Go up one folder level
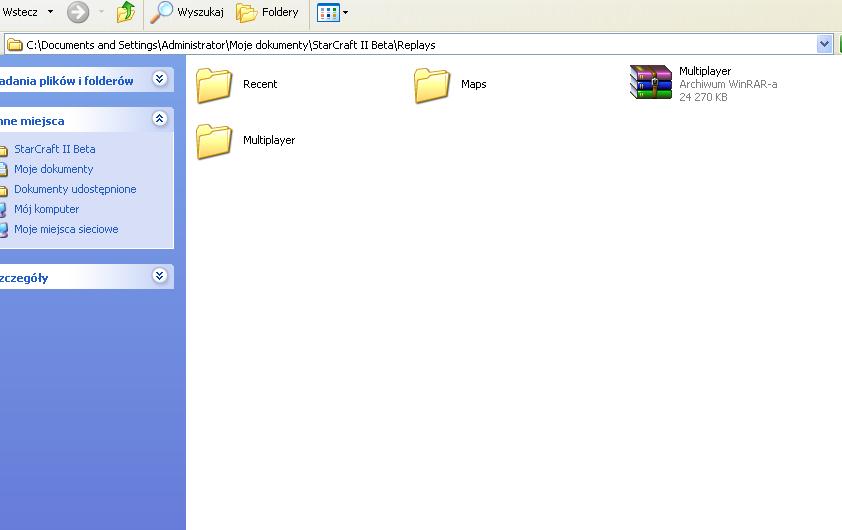Screen dimensions: 842x530 [125, 12]
